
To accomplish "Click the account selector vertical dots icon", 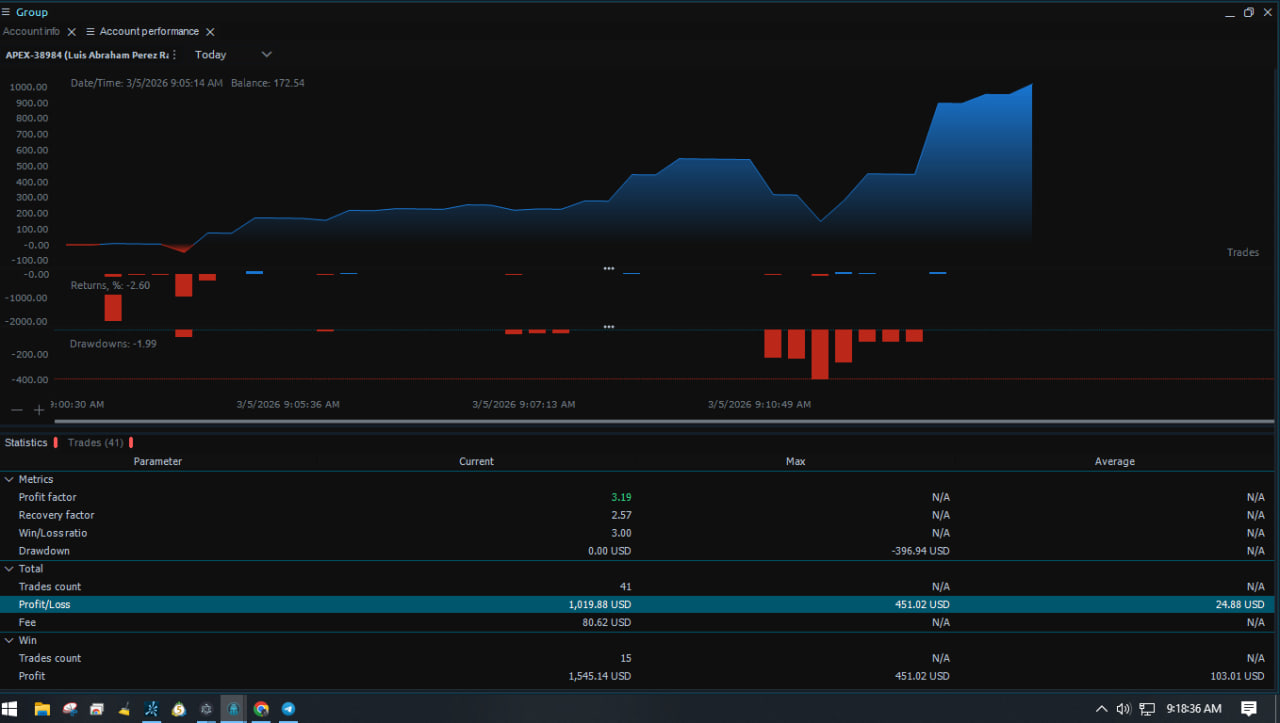I will pos(174,55).
